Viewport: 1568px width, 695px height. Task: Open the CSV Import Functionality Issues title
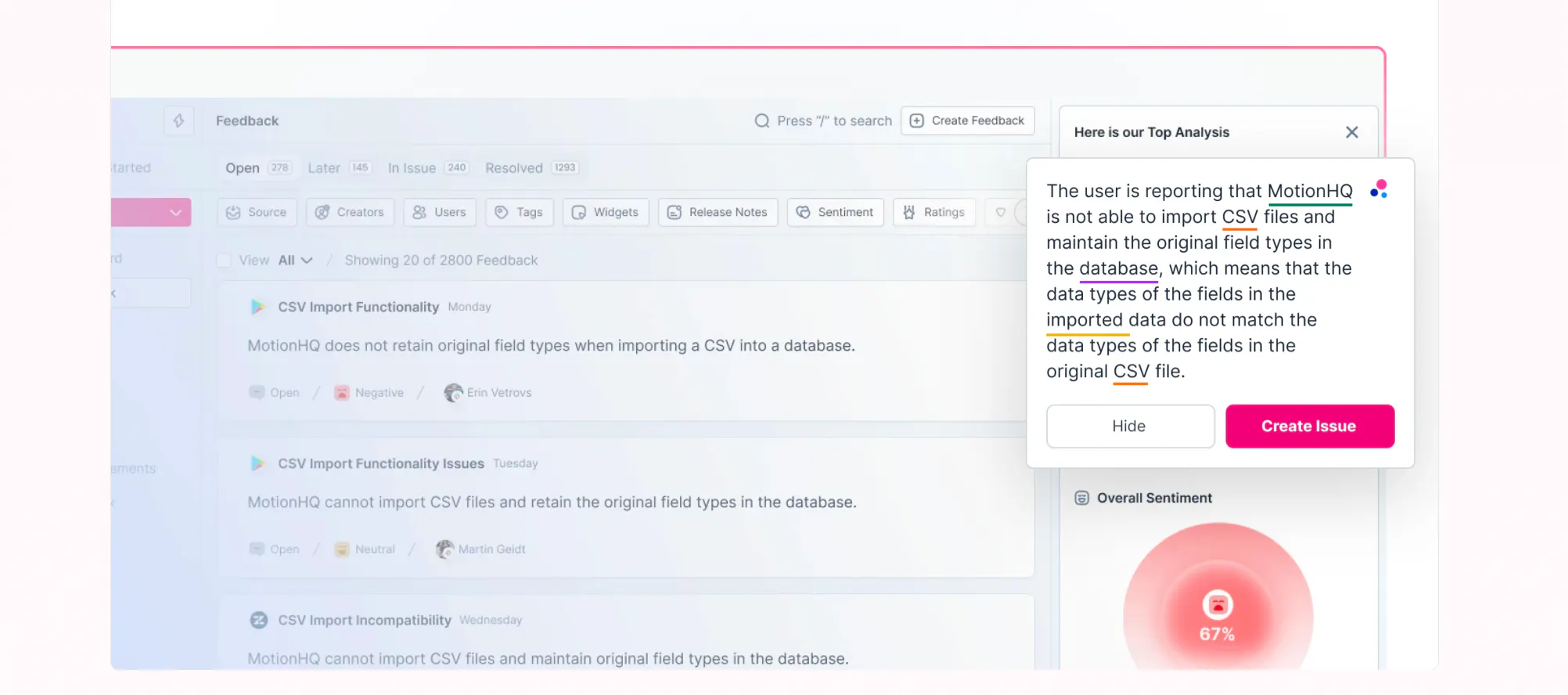pyautogui.click(x=381, y=463)
